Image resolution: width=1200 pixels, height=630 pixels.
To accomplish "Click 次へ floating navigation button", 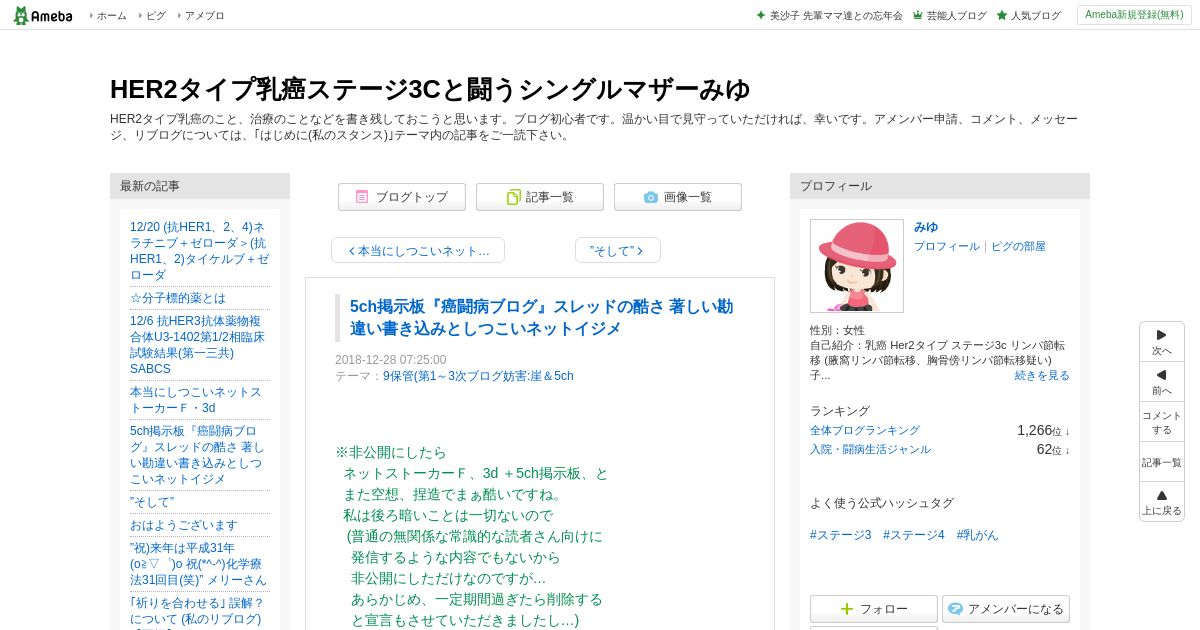I will [1162, 342].
